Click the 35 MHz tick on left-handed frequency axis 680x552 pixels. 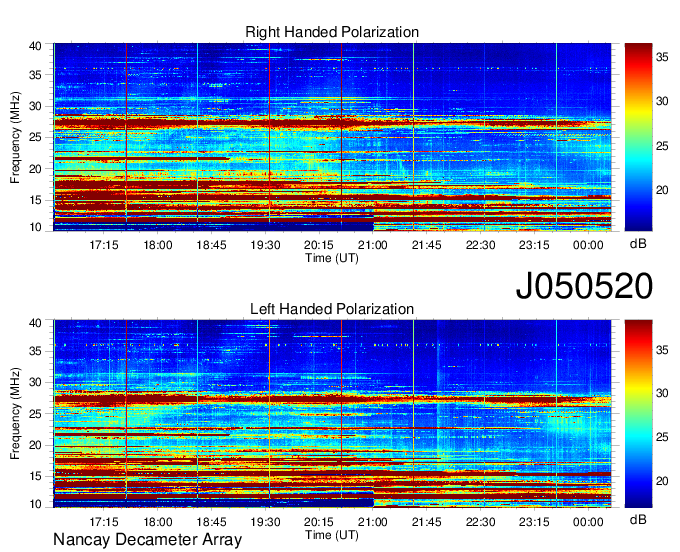pyautogui.click(x=35, y=351)
